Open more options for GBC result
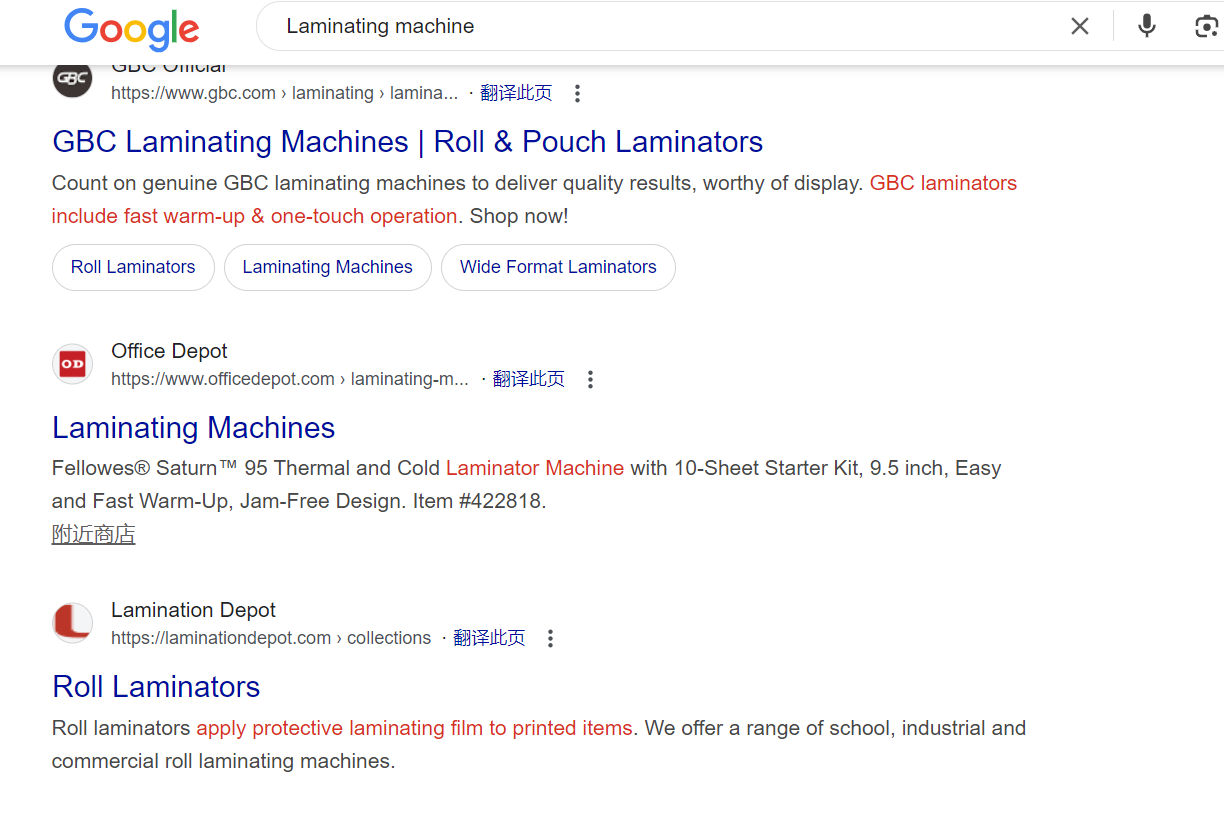This screenshot has height=814, width=1224. [x=577, y=94]
